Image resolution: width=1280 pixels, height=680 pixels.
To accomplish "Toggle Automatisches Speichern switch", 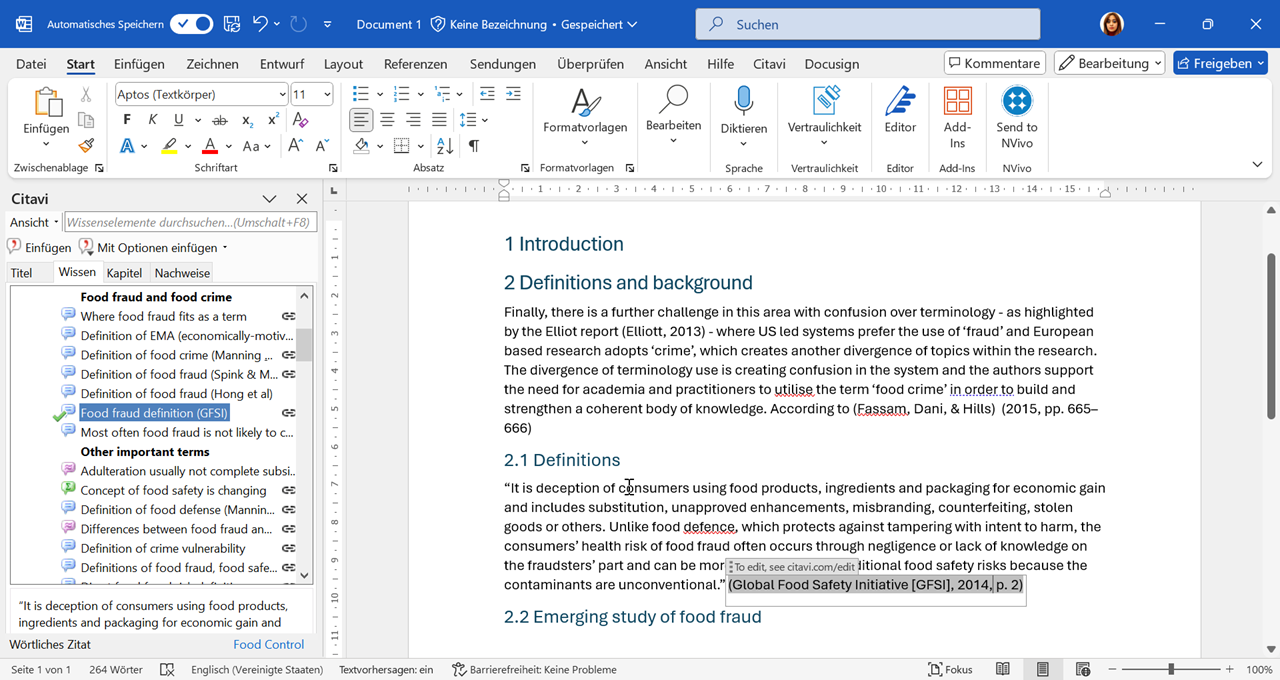I will [190, 24].
